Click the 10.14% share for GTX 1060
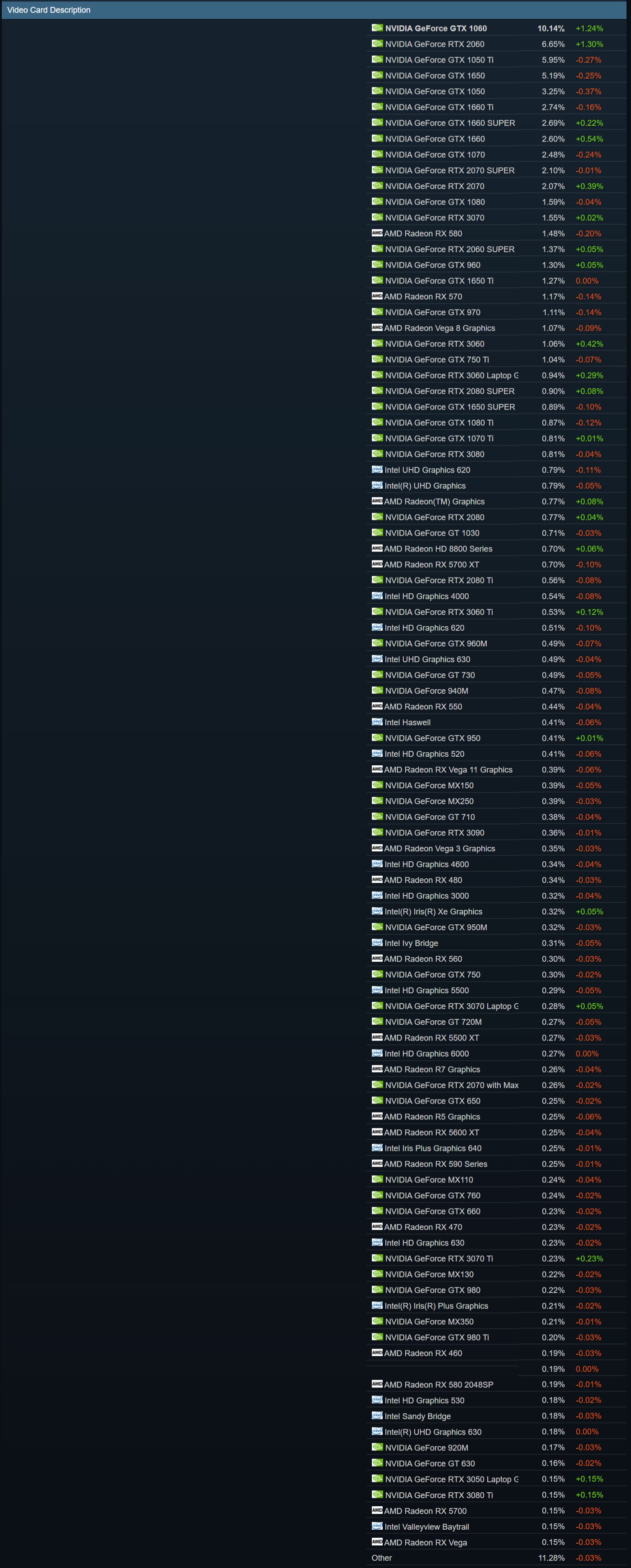Screen dimensions: 631x1568 coord(551,28)
